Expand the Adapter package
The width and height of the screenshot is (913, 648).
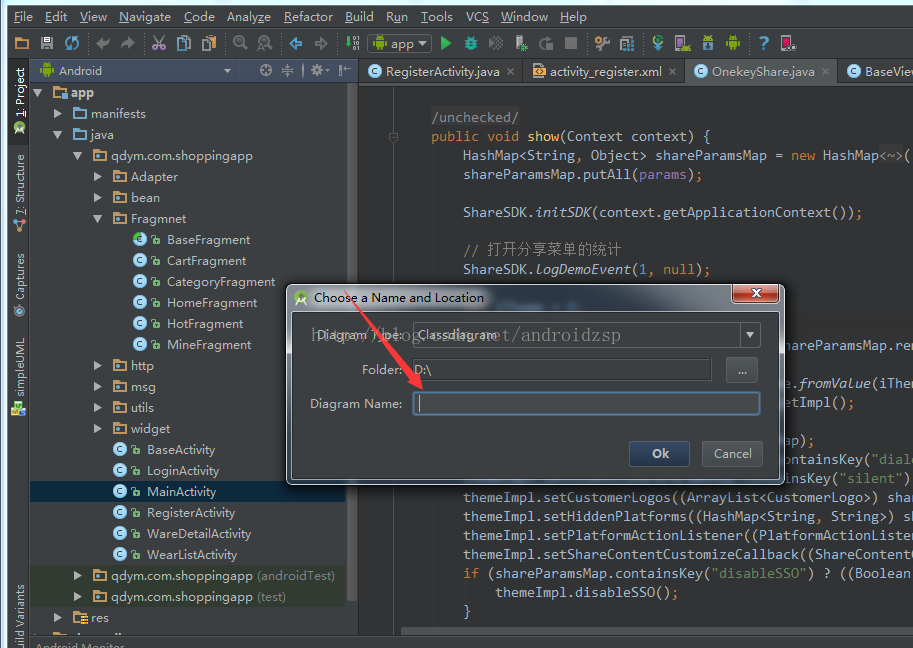[x=98, y=176]
